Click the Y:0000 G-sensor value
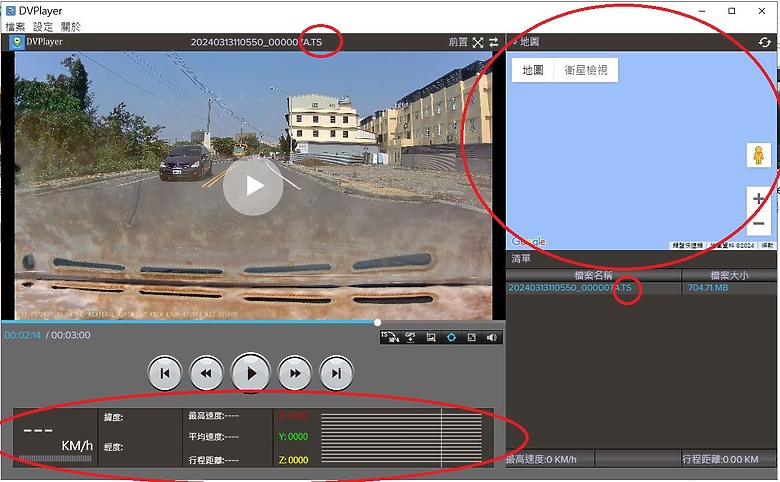 coord(293,437)
